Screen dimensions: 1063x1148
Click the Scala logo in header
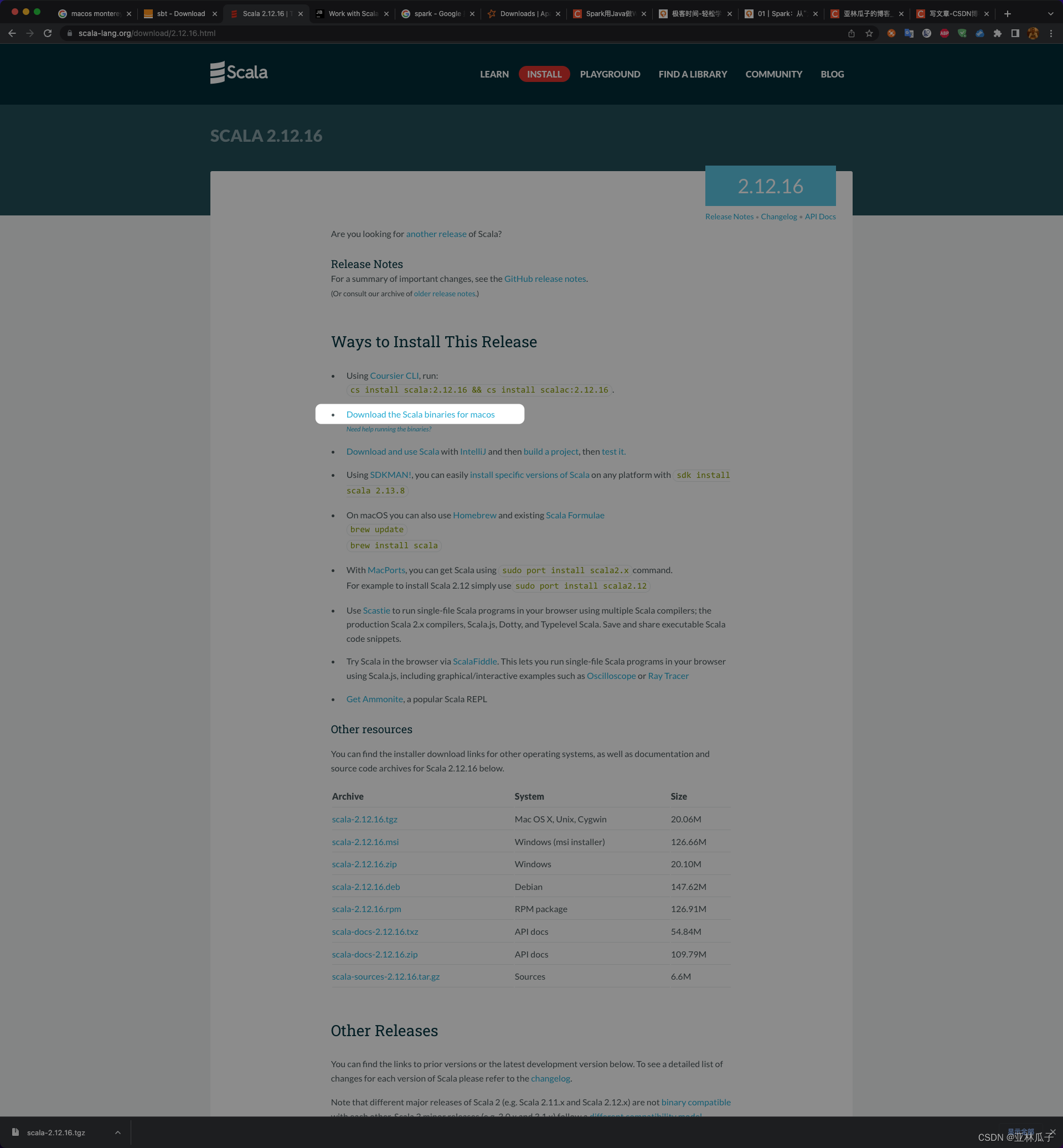pyautogui.click(x=239, y=73)
